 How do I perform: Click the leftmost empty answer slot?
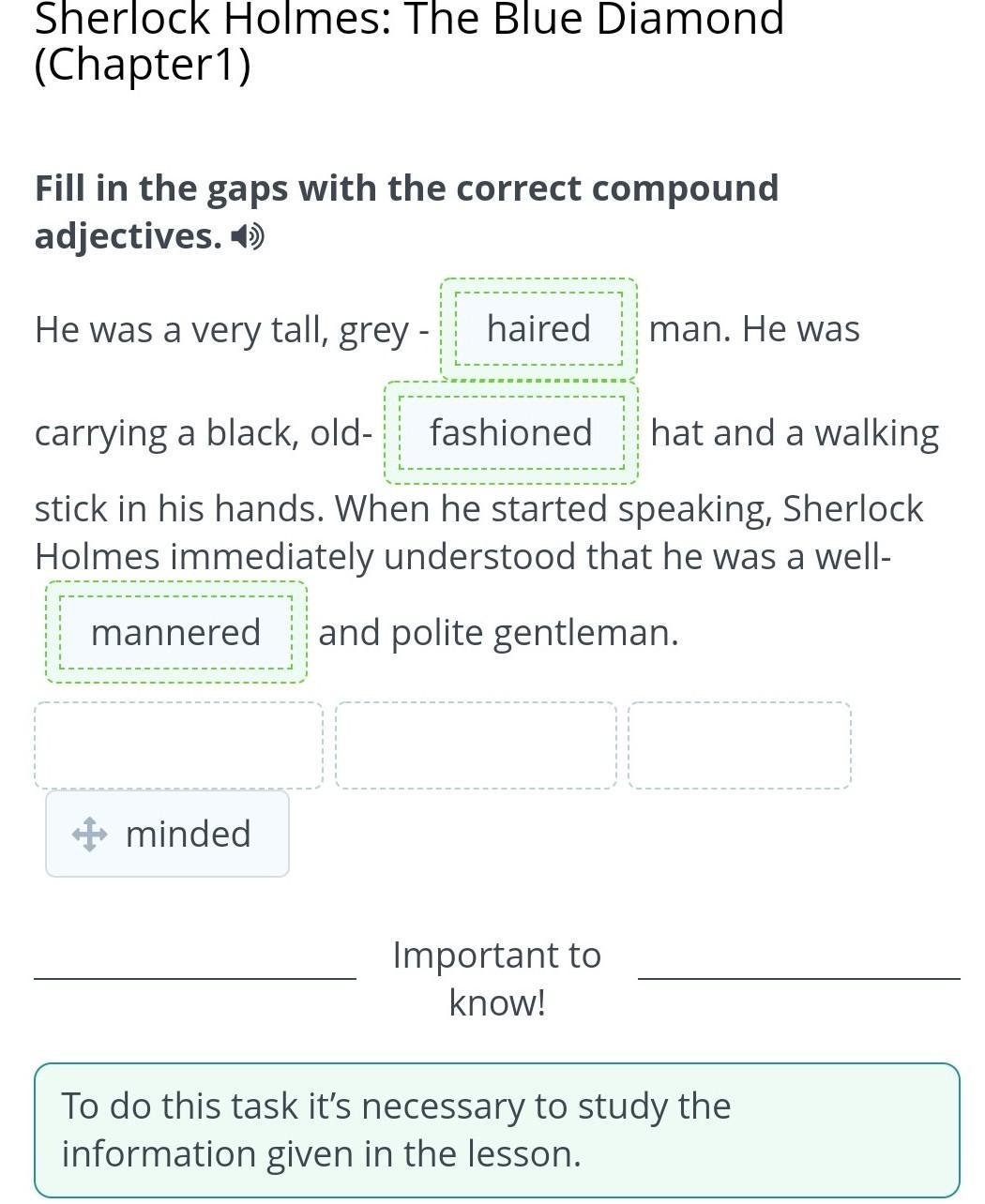[178, 745]
